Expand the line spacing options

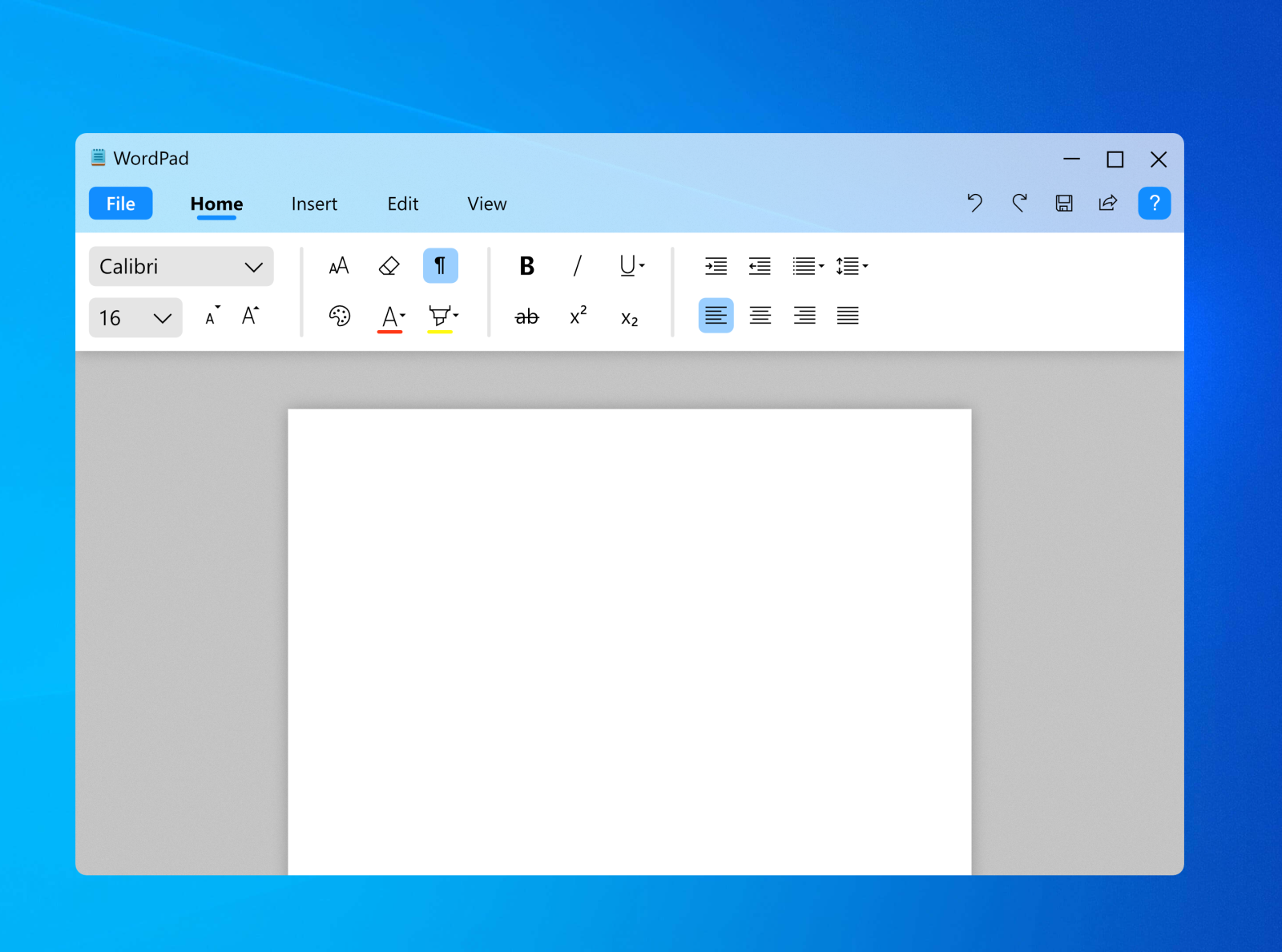(851, 266)
